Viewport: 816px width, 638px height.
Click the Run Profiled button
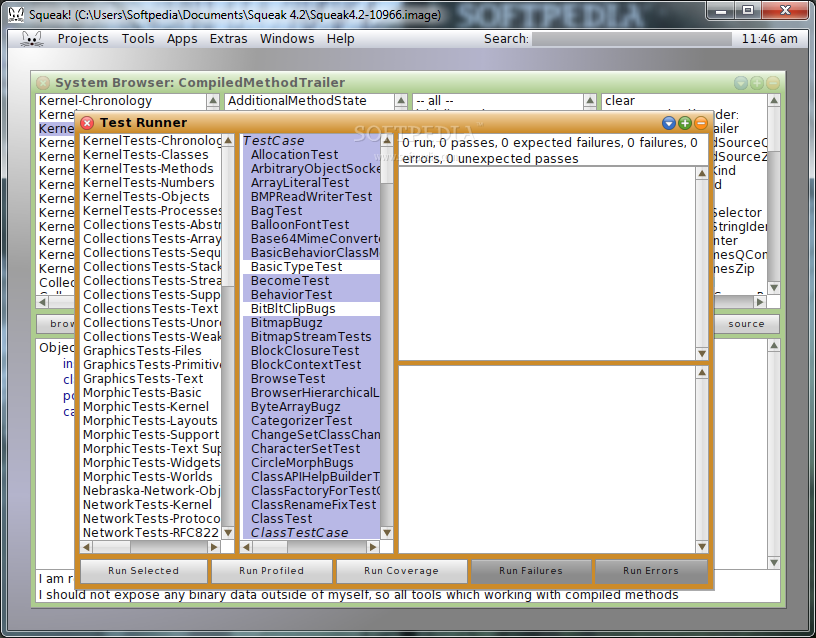(271, 571)
